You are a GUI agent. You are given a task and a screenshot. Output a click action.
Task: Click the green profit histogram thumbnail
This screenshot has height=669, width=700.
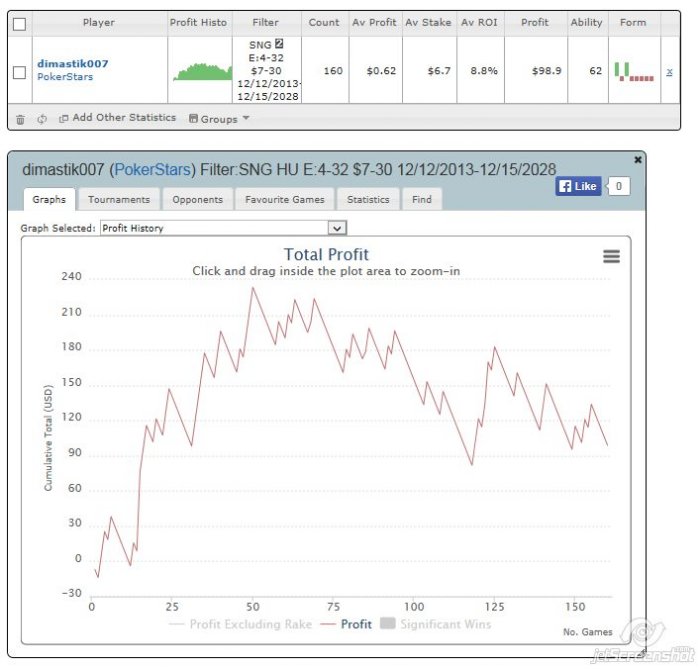point(203,71)
